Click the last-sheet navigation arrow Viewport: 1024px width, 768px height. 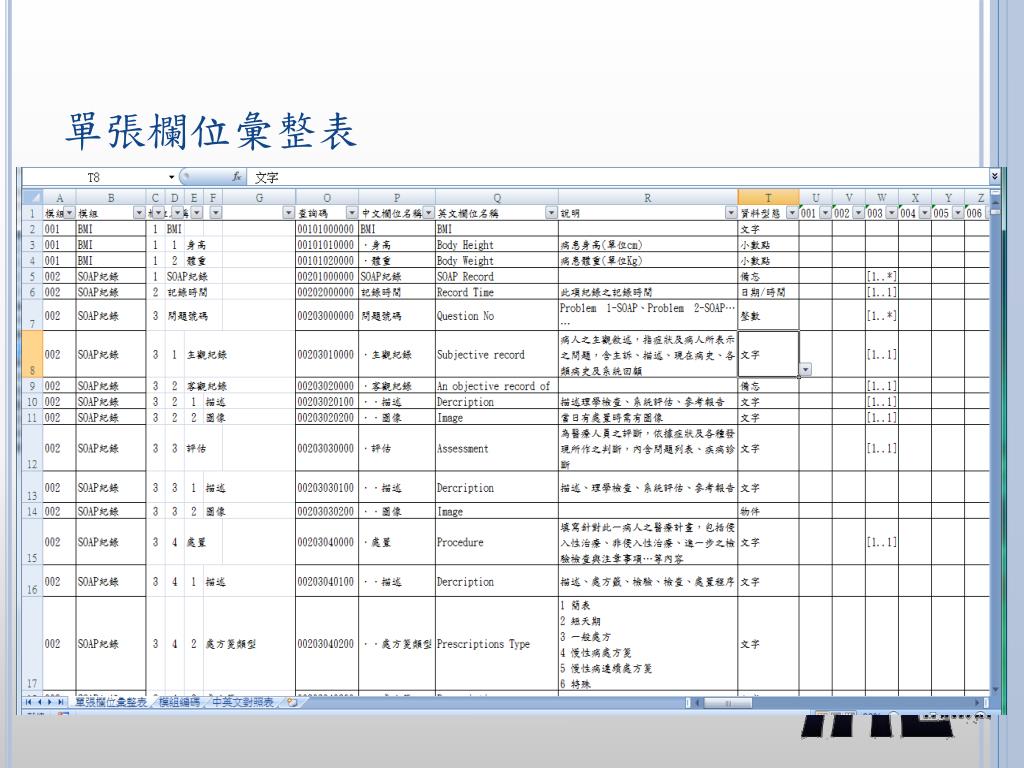(x=61, y=702)
